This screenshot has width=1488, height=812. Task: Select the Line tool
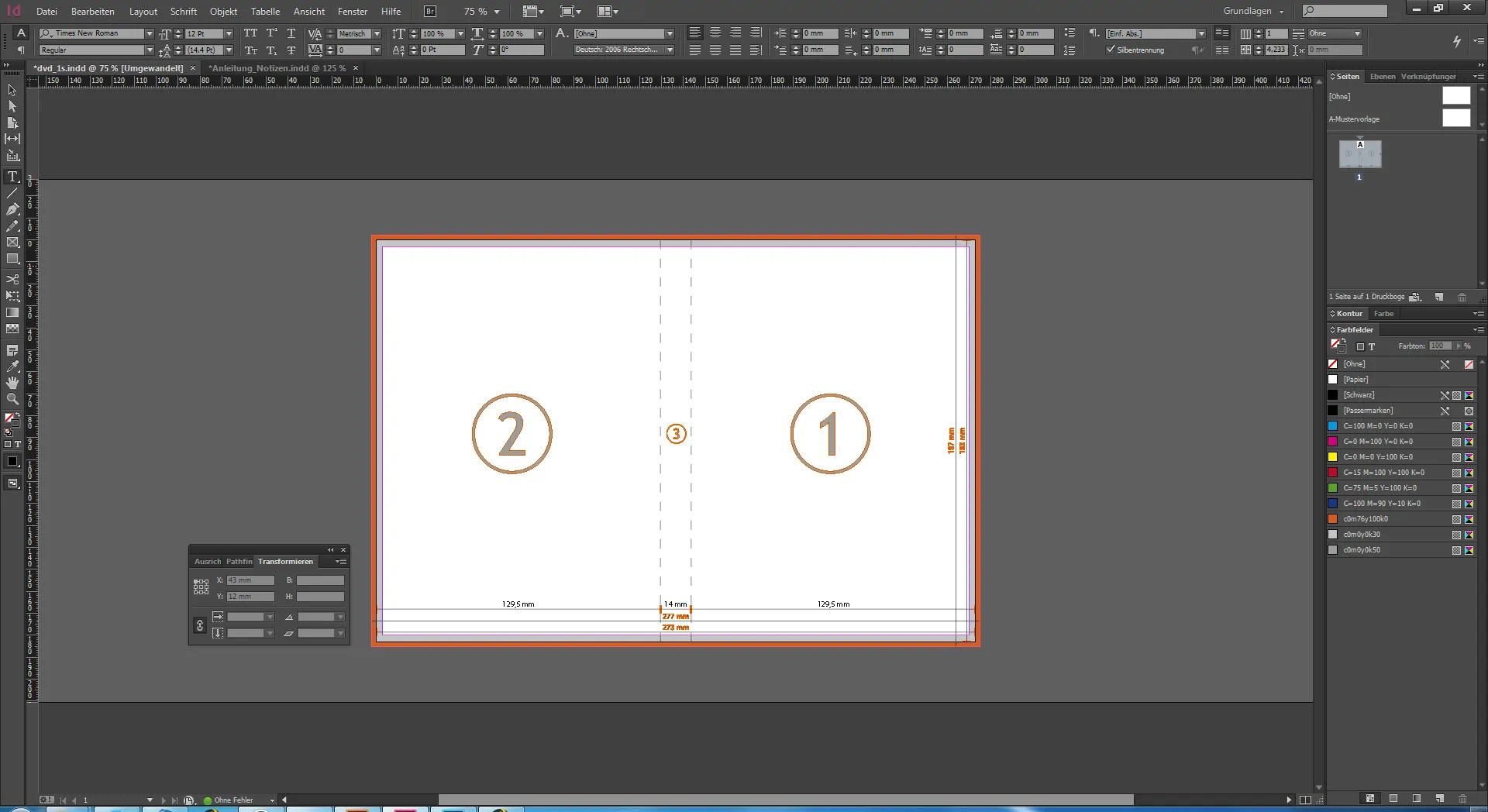tap(12, 193)
